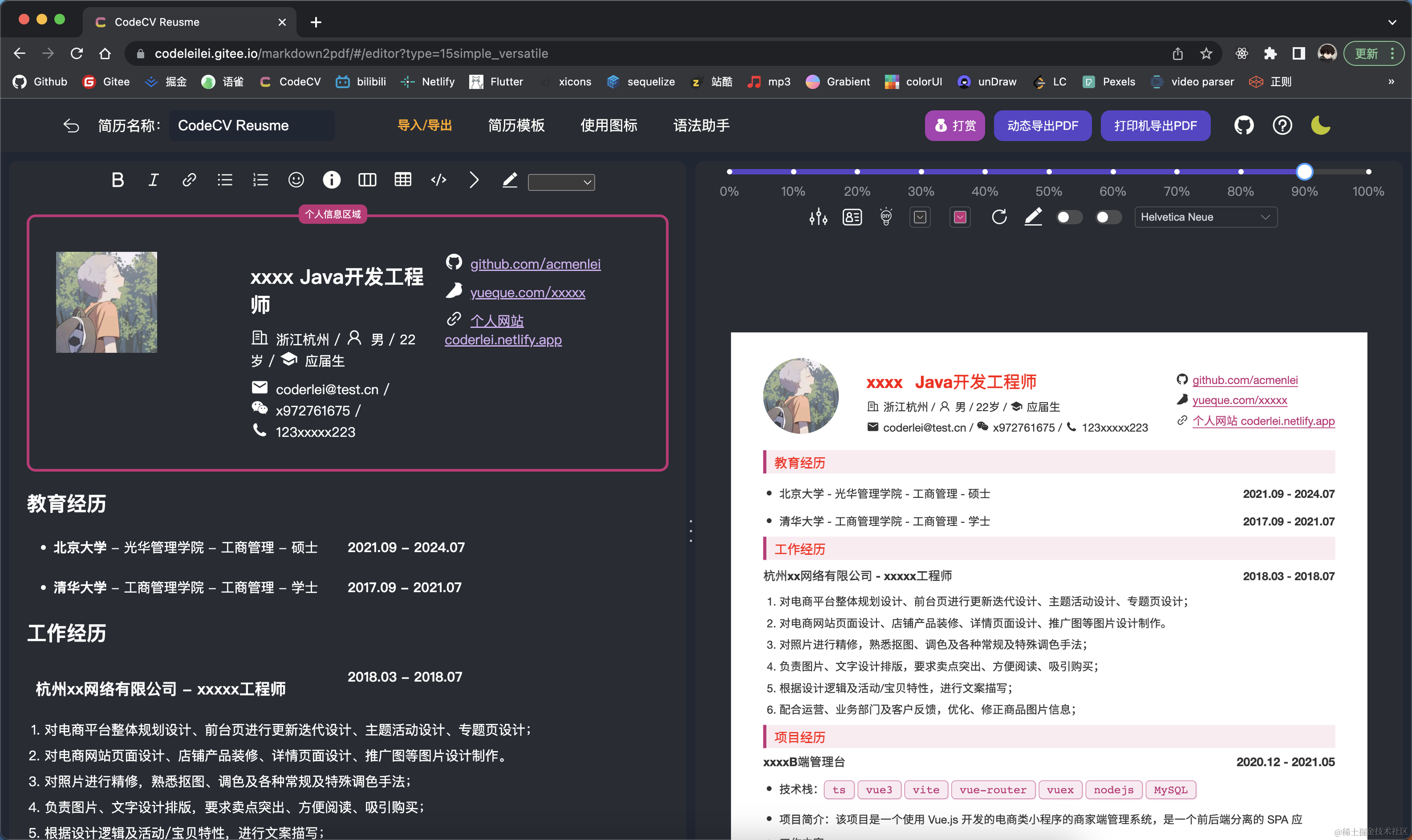
Task: Set the zoom slider to 50%
Action: [1048, 172]
